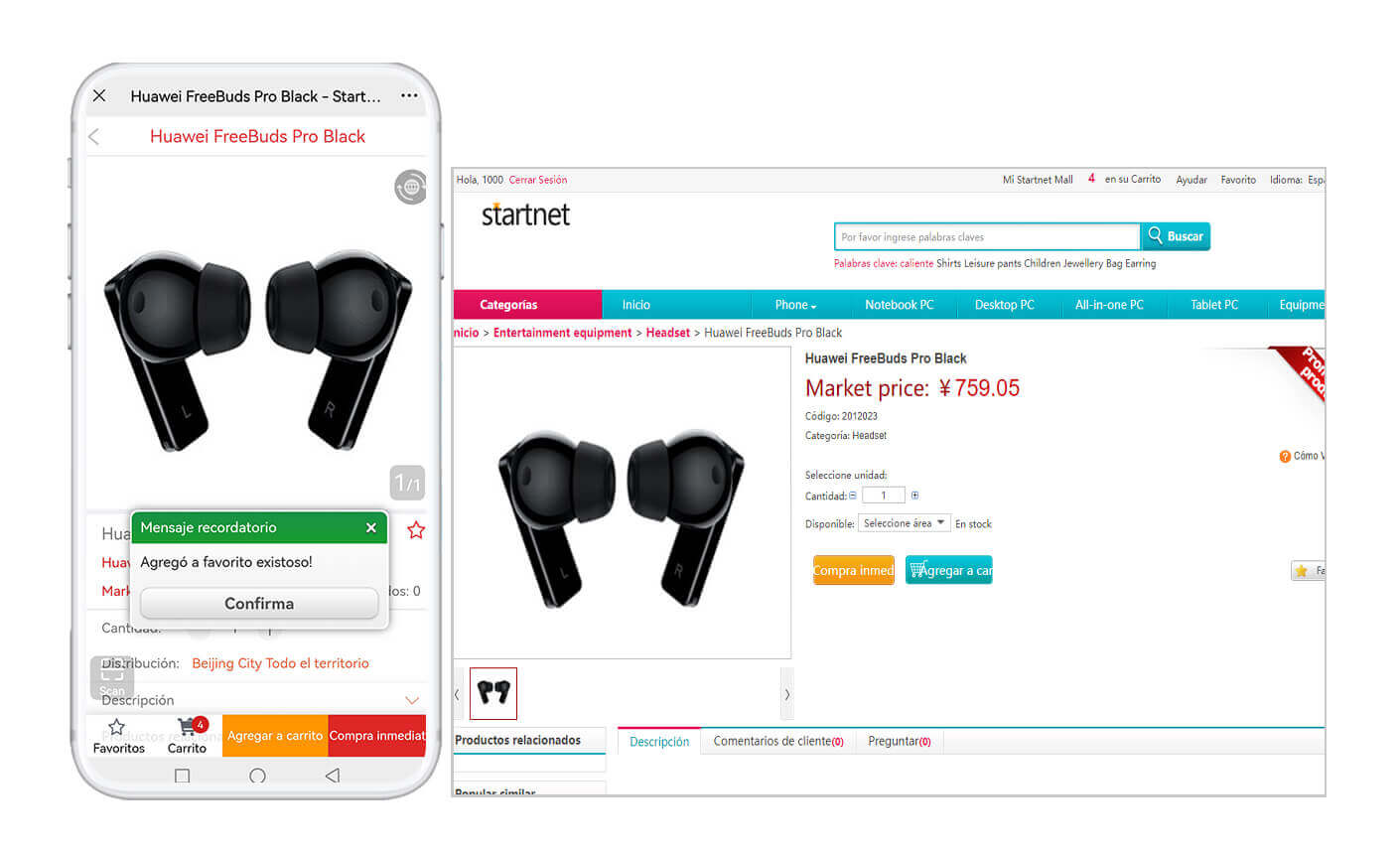
Task: Open the three-dot more options menu
Action: pos(409,95)
